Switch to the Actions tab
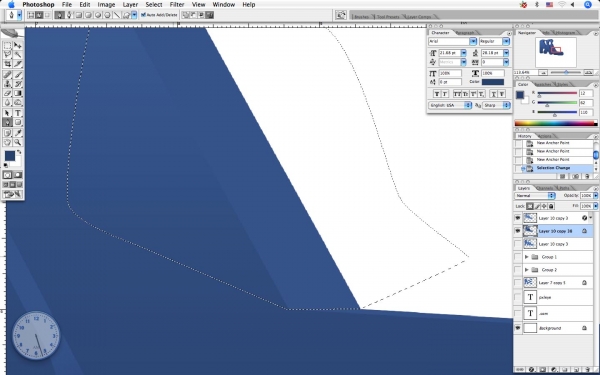 point(545,136)
